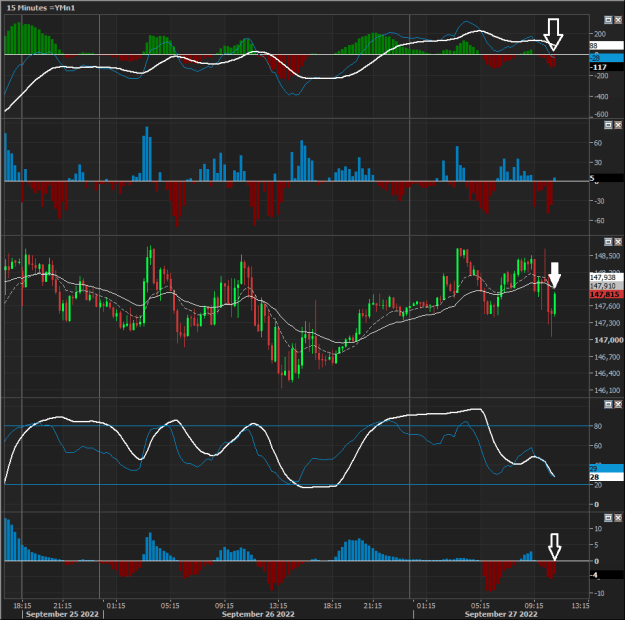Select the gray 147,910 value label
Screen dimensions: 625x620
606,286
